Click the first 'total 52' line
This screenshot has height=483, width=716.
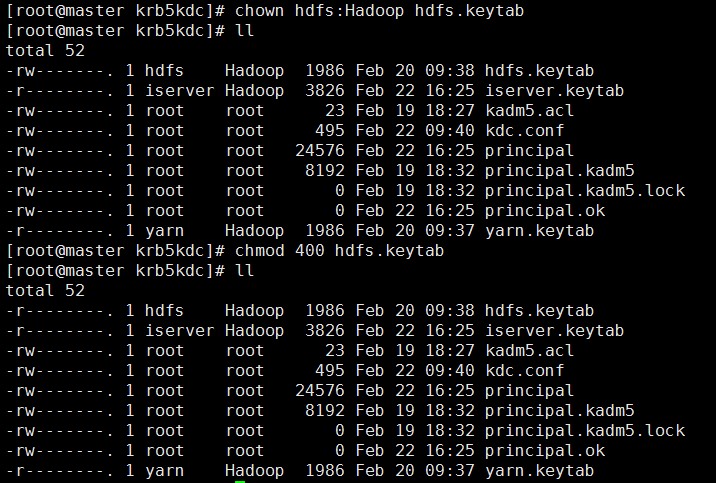[x=45, y=50]
